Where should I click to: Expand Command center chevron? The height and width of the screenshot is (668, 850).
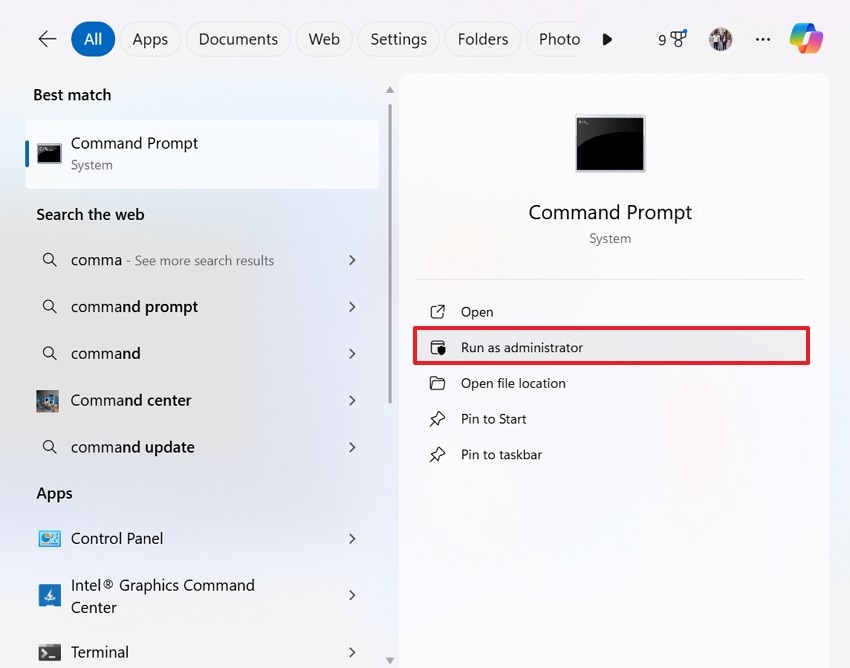tap(352, 401)
